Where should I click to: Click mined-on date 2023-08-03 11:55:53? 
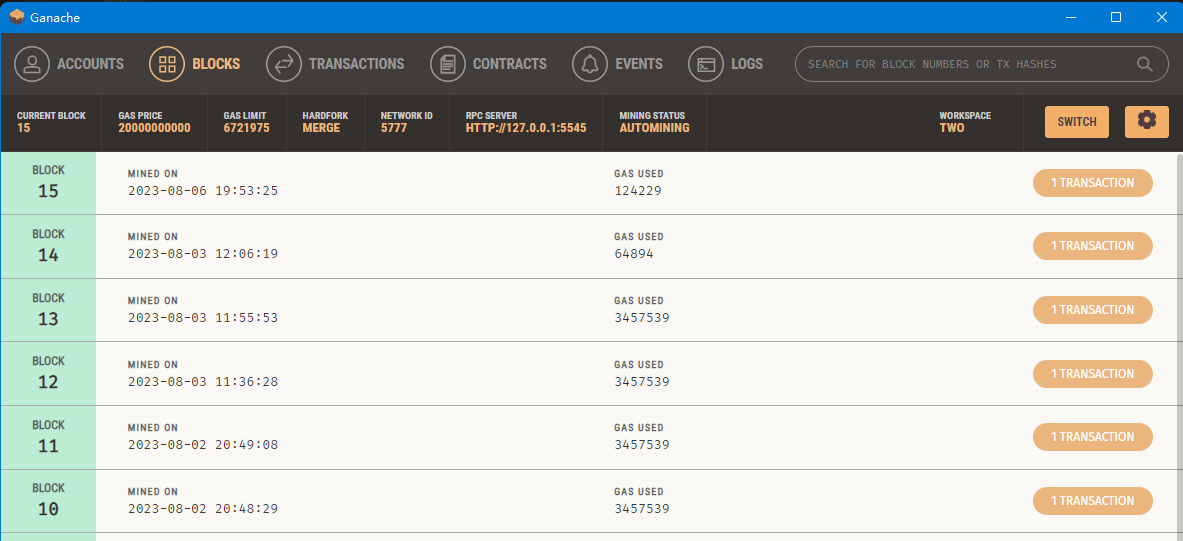click(203, 318)
